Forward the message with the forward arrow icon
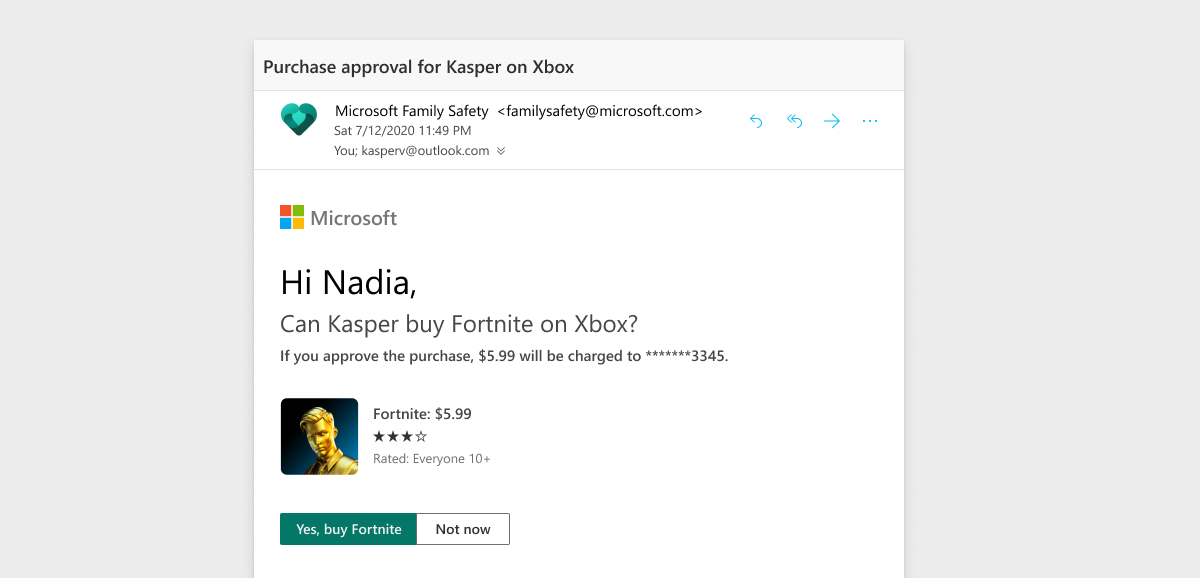1200x578 pixels. point(832,120)
